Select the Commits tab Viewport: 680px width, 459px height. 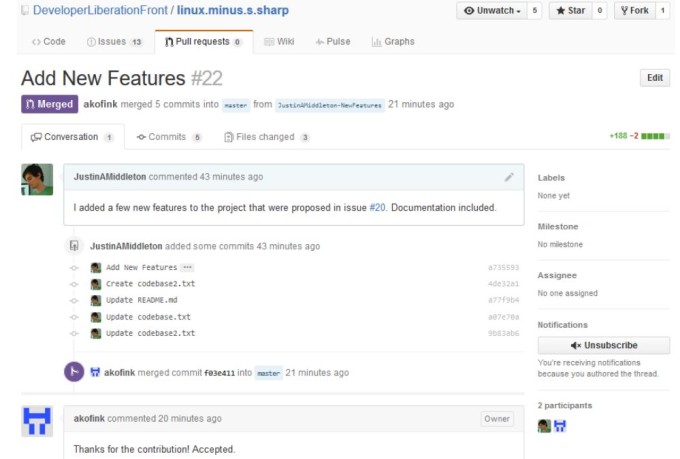click(169, 137)
